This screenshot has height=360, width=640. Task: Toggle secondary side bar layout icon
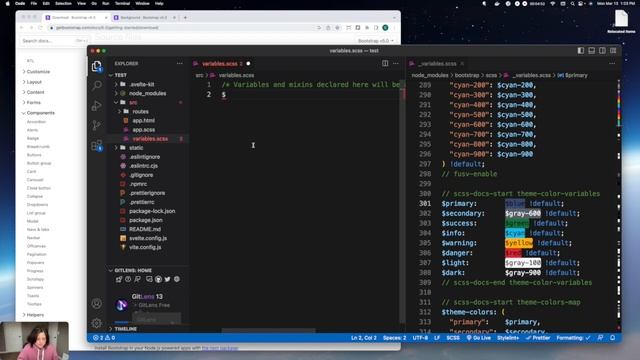(602, 51)
